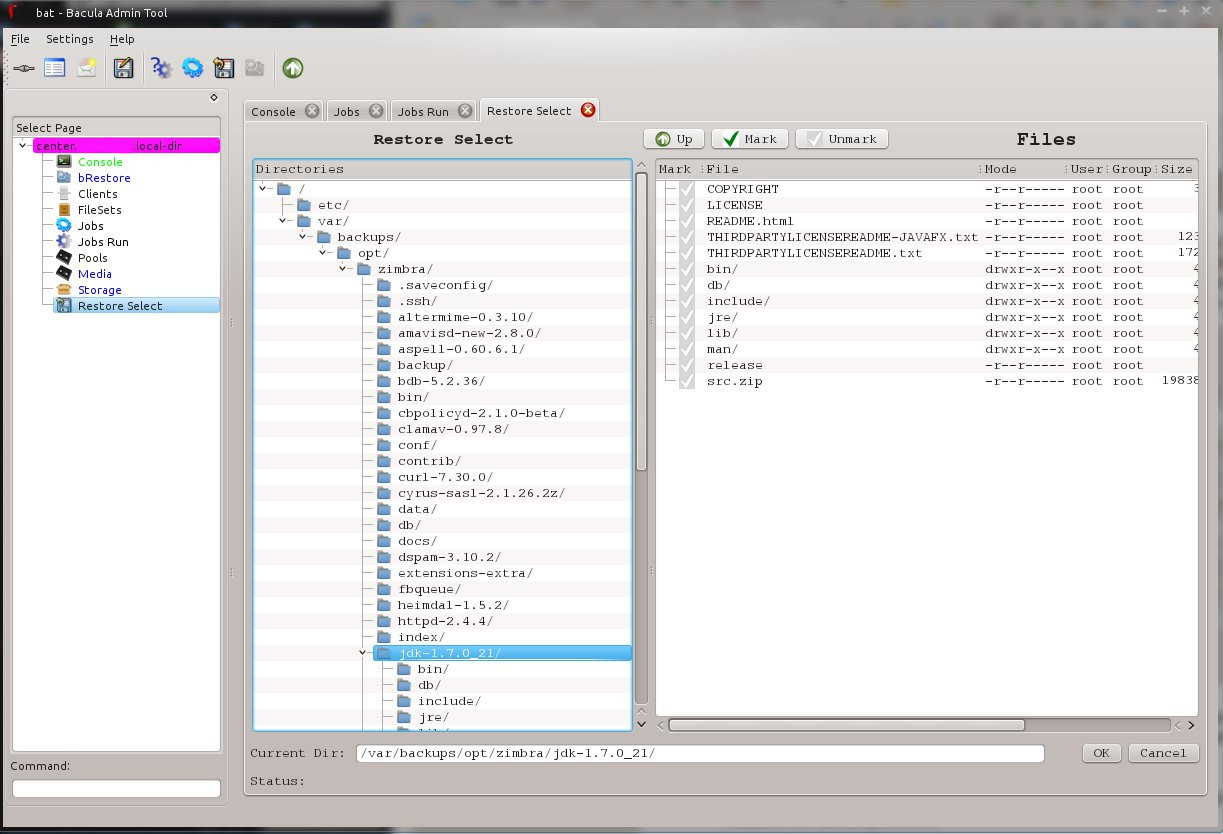Click the Command input field
The image size is (1223, 834).
click(116, 789)
